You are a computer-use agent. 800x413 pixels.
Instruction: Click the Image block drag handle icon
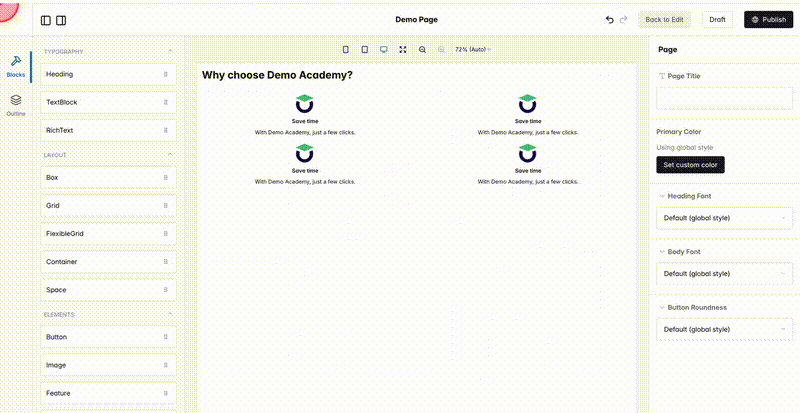tap(165, 365)
